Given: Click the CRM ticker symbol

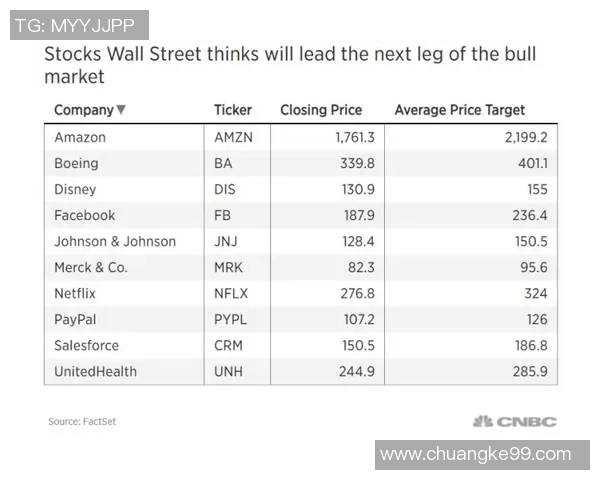Looking at the screenshot, I should 230,345.
